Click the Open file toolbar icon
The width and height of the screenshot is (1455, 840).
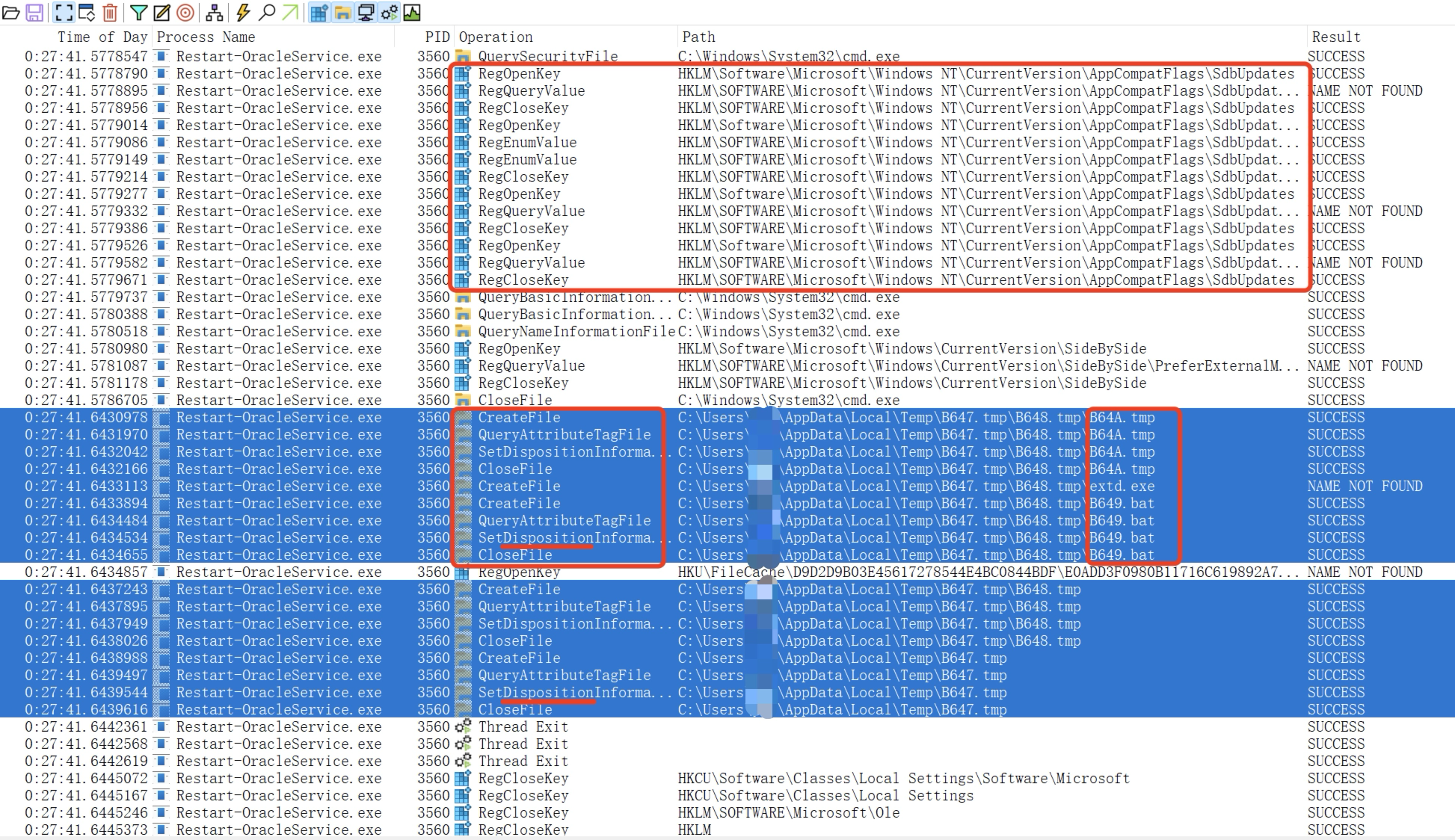point(11,12)
